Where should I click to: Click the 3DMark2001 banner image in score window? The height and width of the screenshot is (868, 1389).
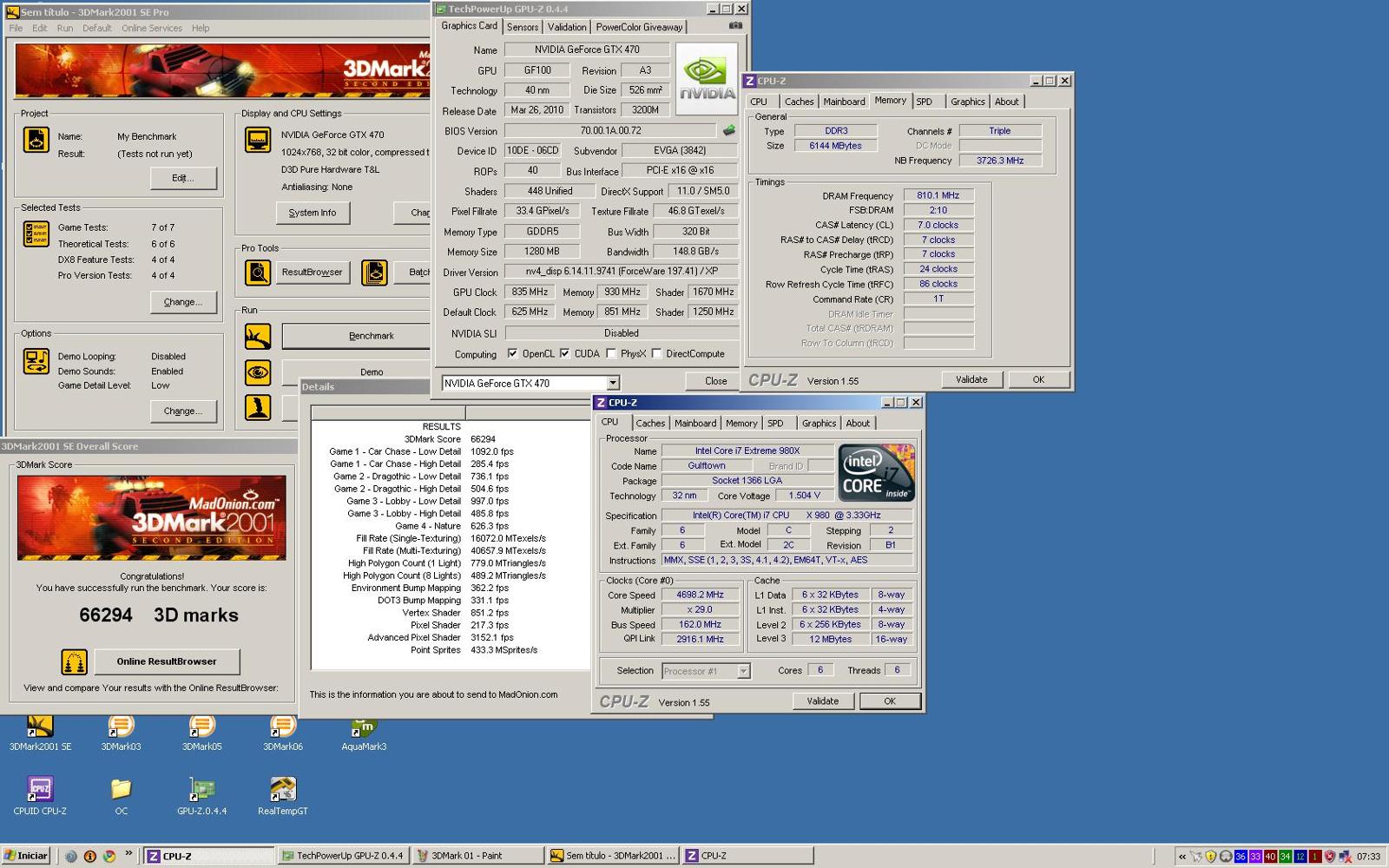pos(152,517)
